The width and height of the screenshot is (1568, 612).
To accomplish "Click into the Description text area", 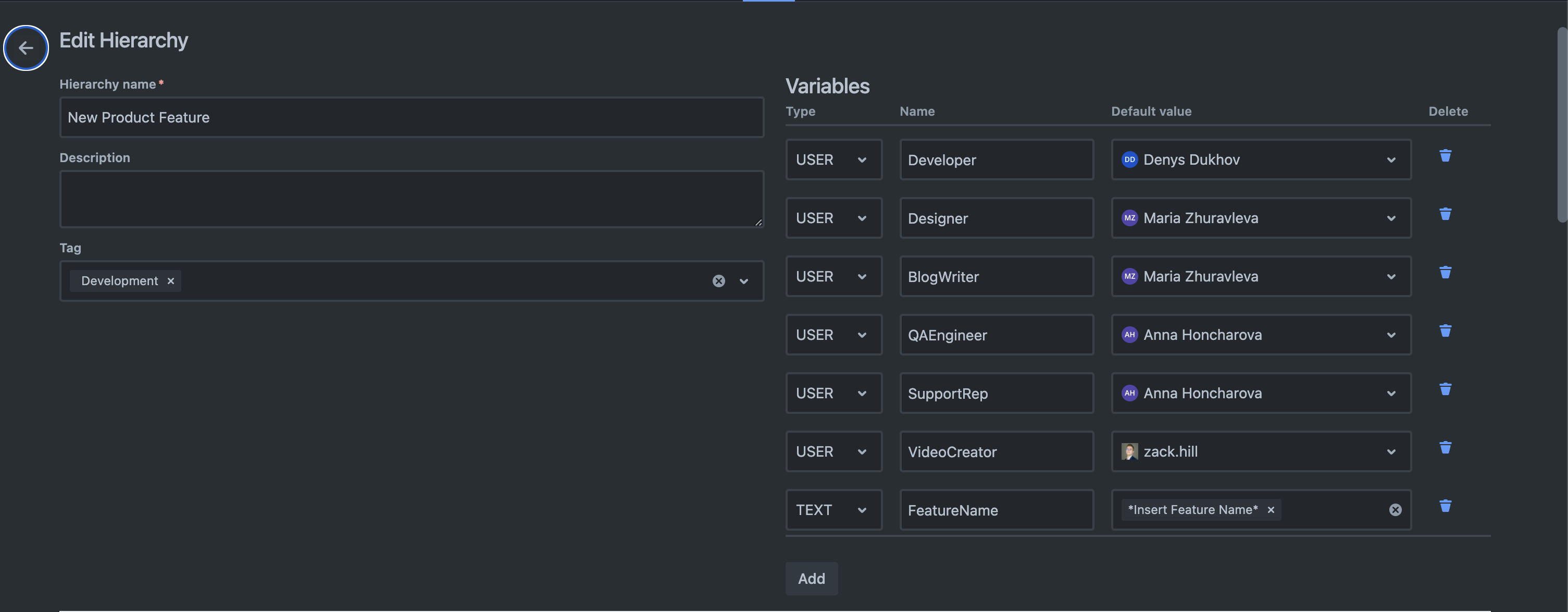I will tap(411, 199).
